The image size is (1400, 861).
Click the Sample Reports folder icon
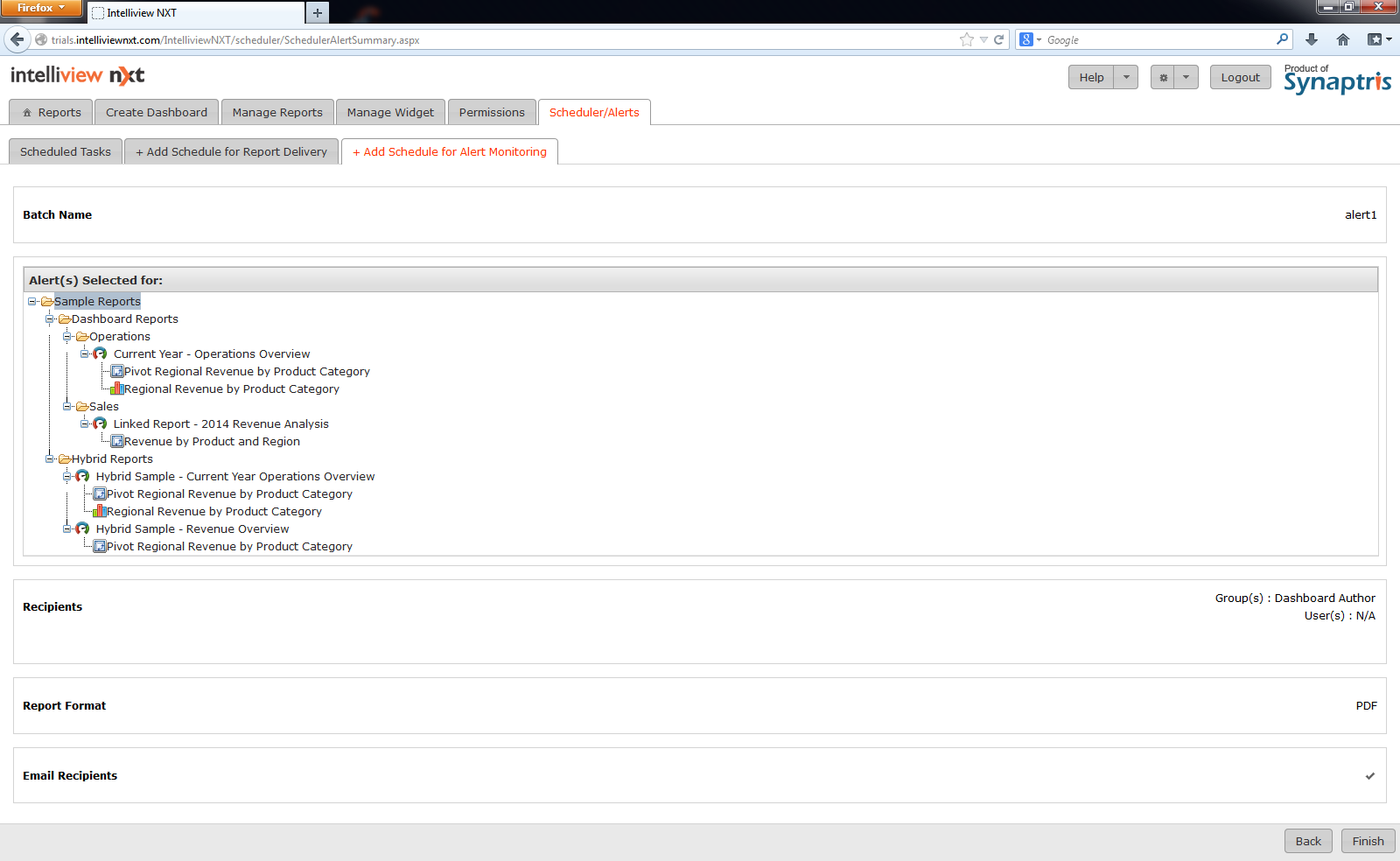click(47, 302)
